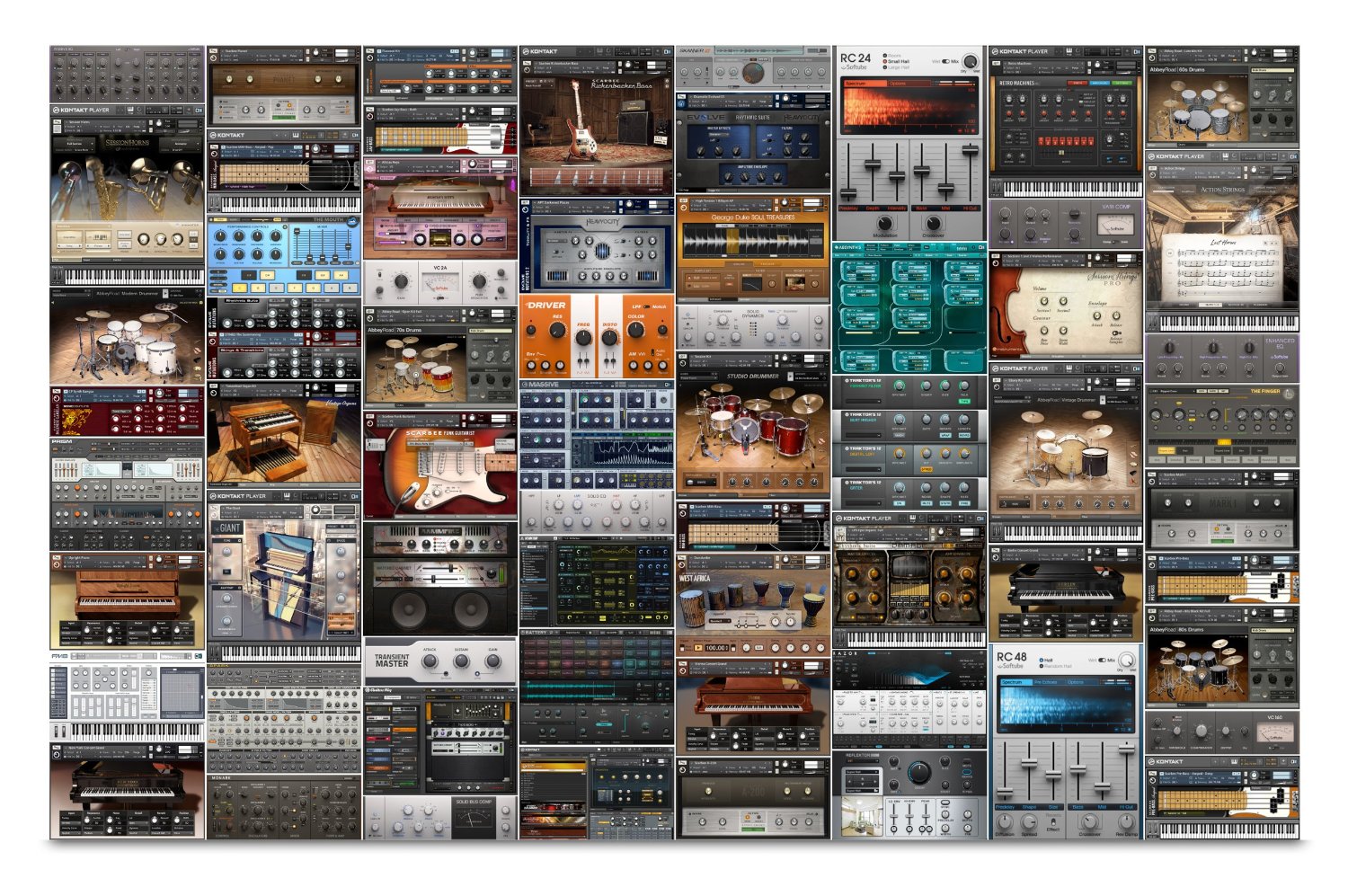This screenshot has height=896, width=1348.
Task: Click the piano keyboard icon in Kontakt Player toolbar
Action: pos(1069,51)
